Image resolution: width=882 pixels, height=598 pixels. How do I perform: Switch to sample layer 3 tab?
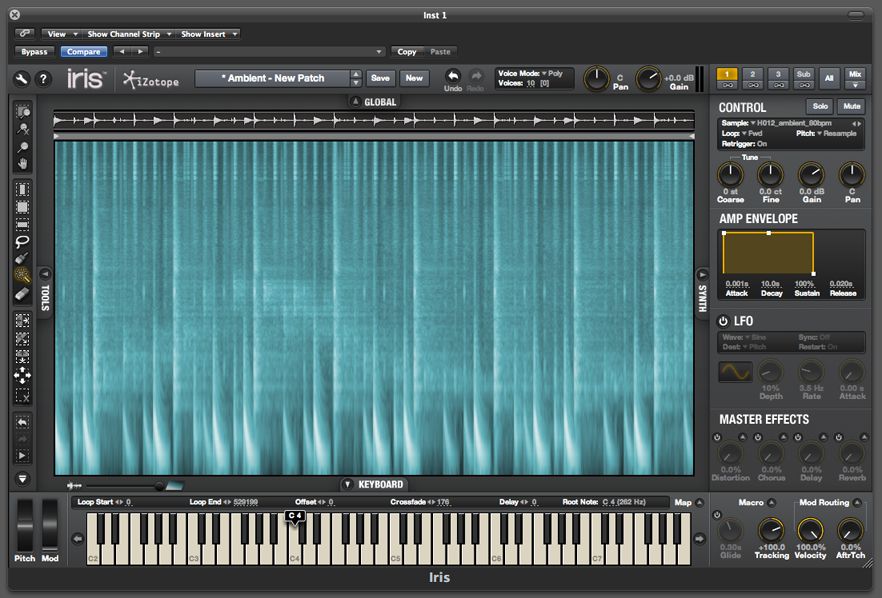tap(778, 74)
